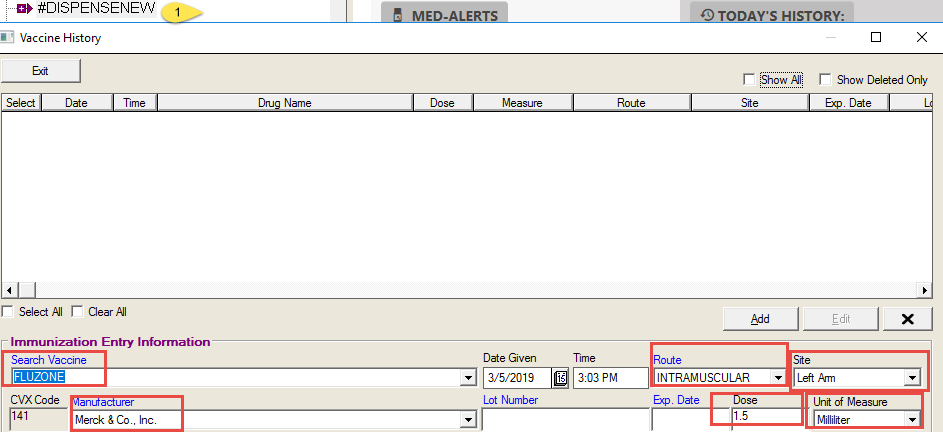Click the Manufacturer label

tap(103, 402)
